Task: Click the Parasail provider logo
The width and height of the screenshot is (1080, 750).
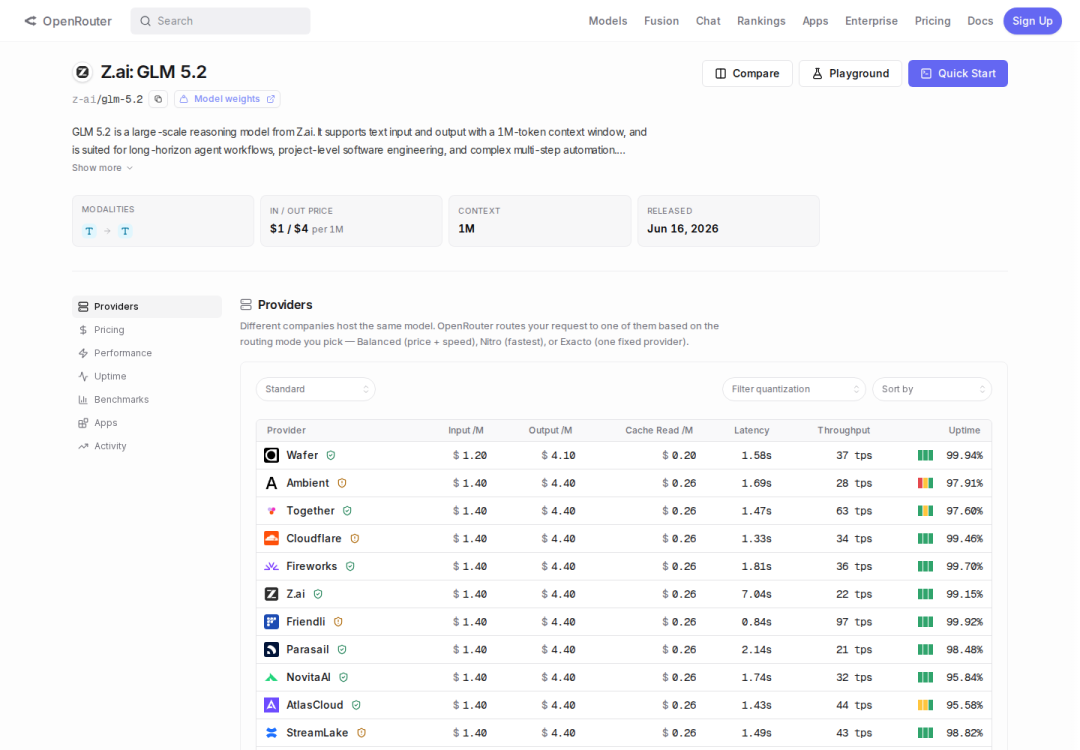Action: click(x=271, y=649)
